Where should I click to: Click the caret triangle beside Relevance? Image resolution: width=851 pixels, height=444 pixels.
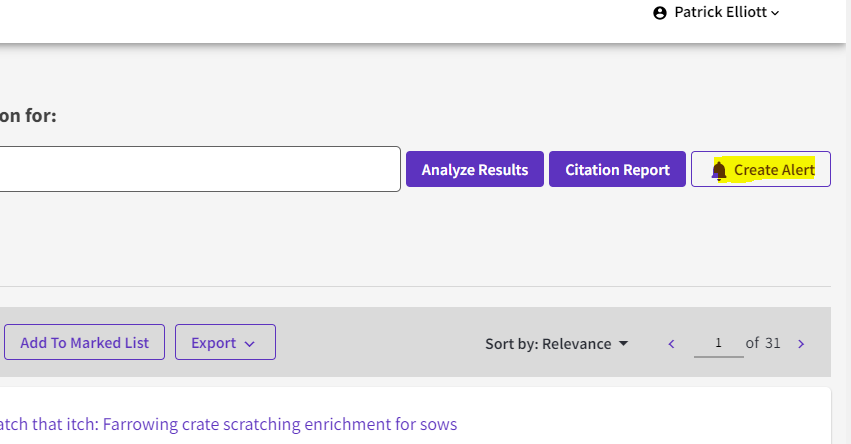624,343
